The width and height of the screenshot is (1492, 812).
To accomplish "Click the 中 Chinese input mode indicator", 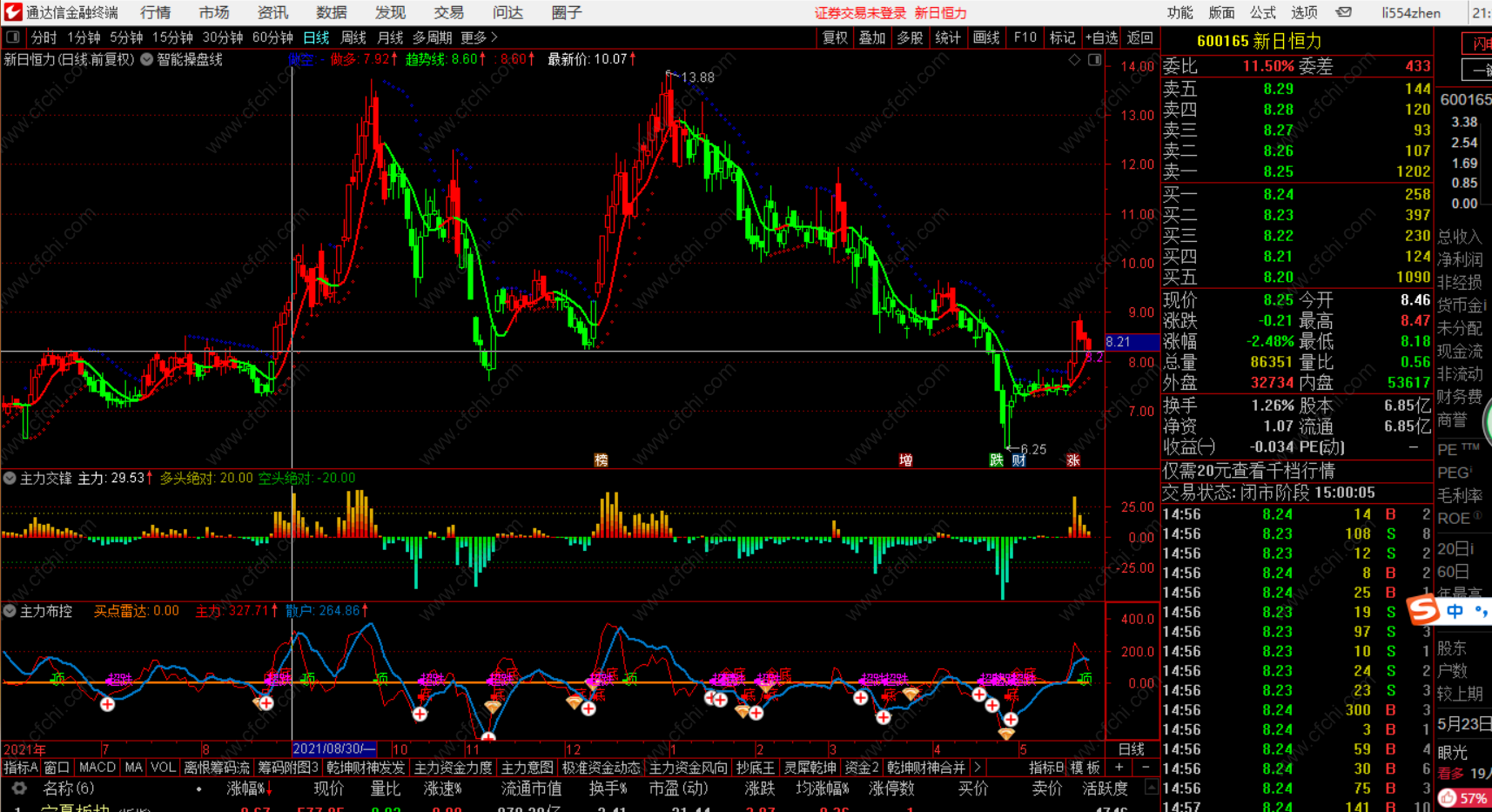I will pos(1455,611).
